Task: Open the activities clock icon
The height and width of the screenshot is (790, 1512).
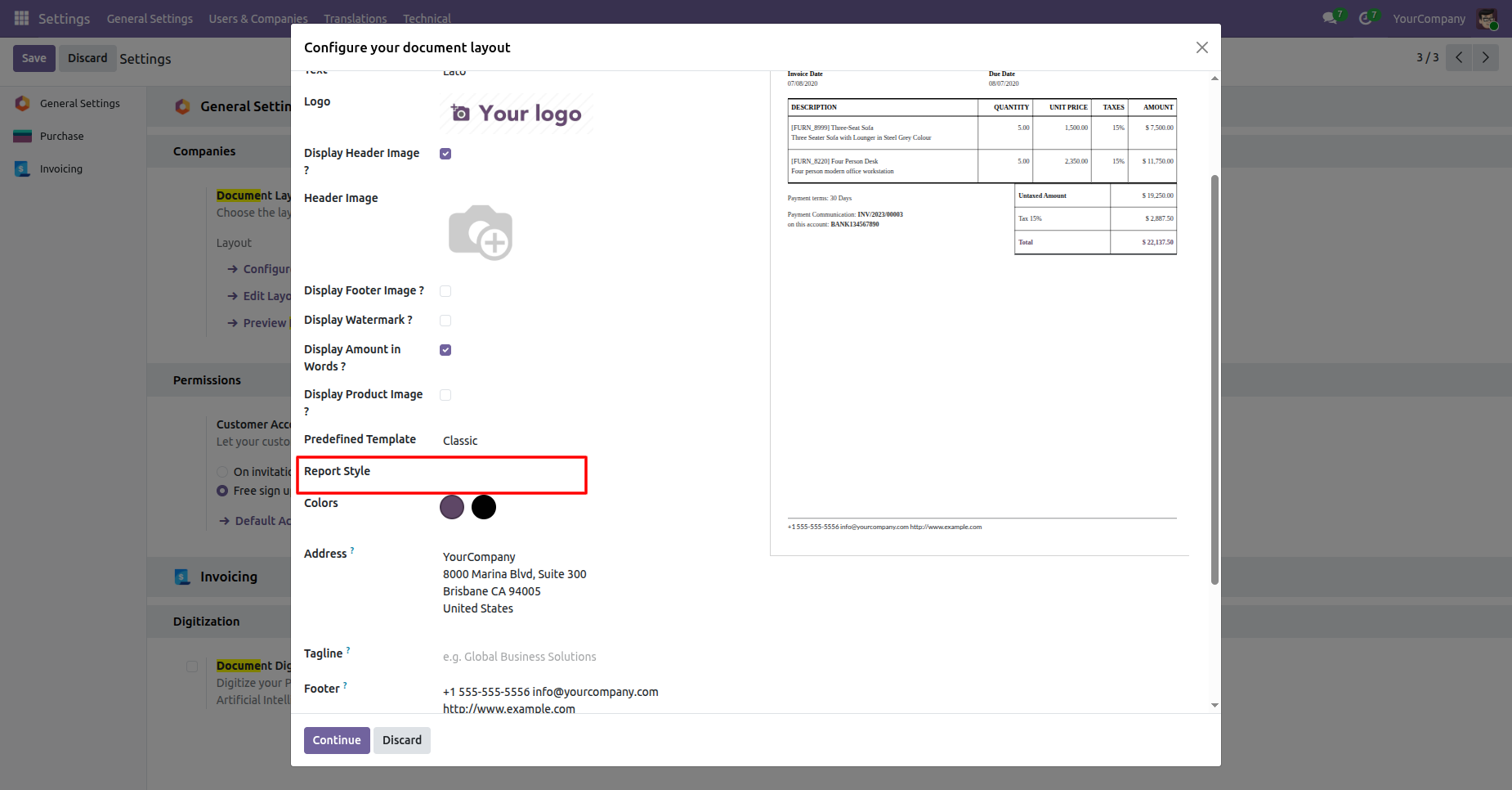Action: point(1365,18)
